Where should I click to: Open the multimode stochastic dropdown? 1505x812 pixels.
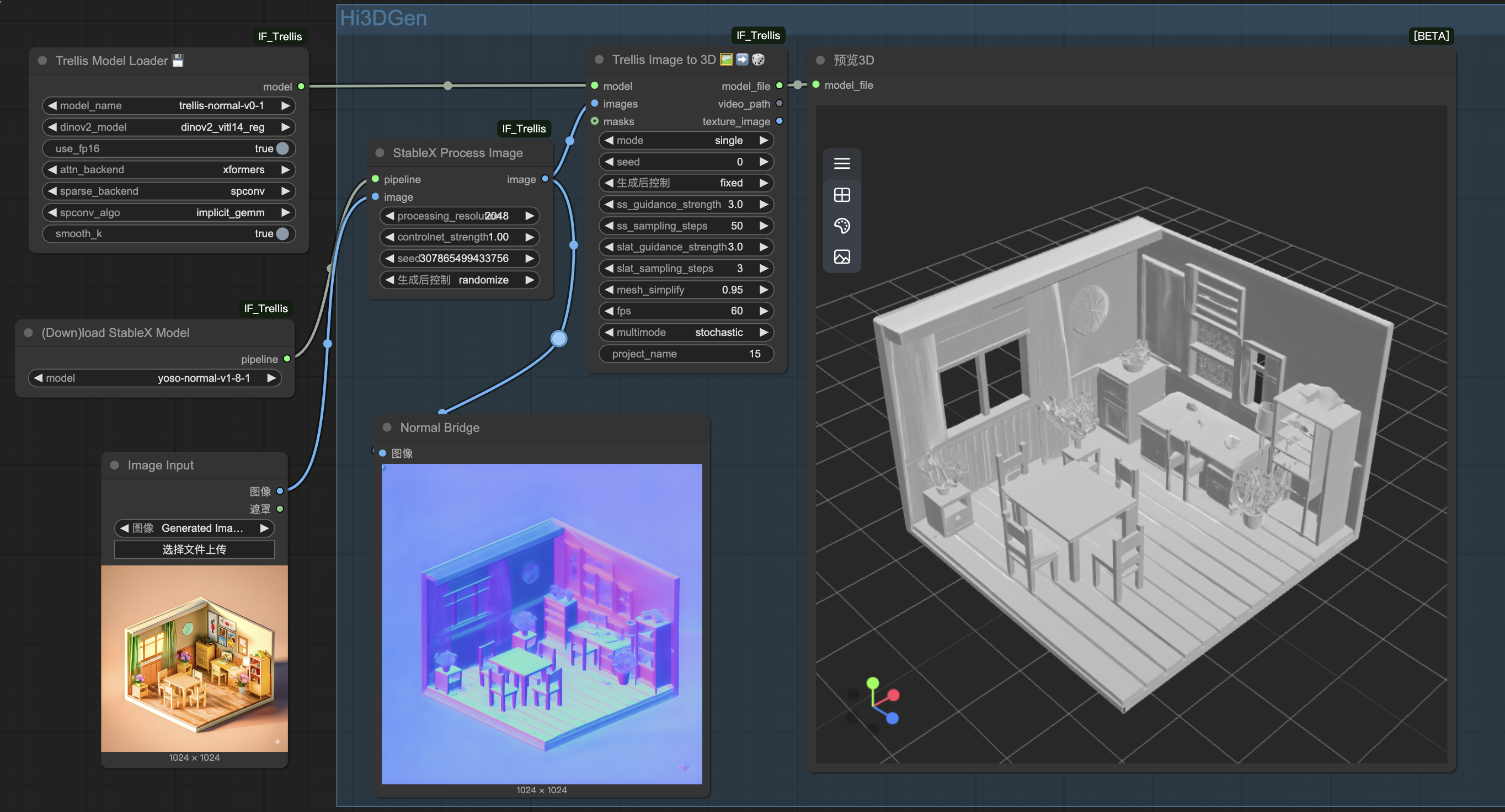[686, 333]
